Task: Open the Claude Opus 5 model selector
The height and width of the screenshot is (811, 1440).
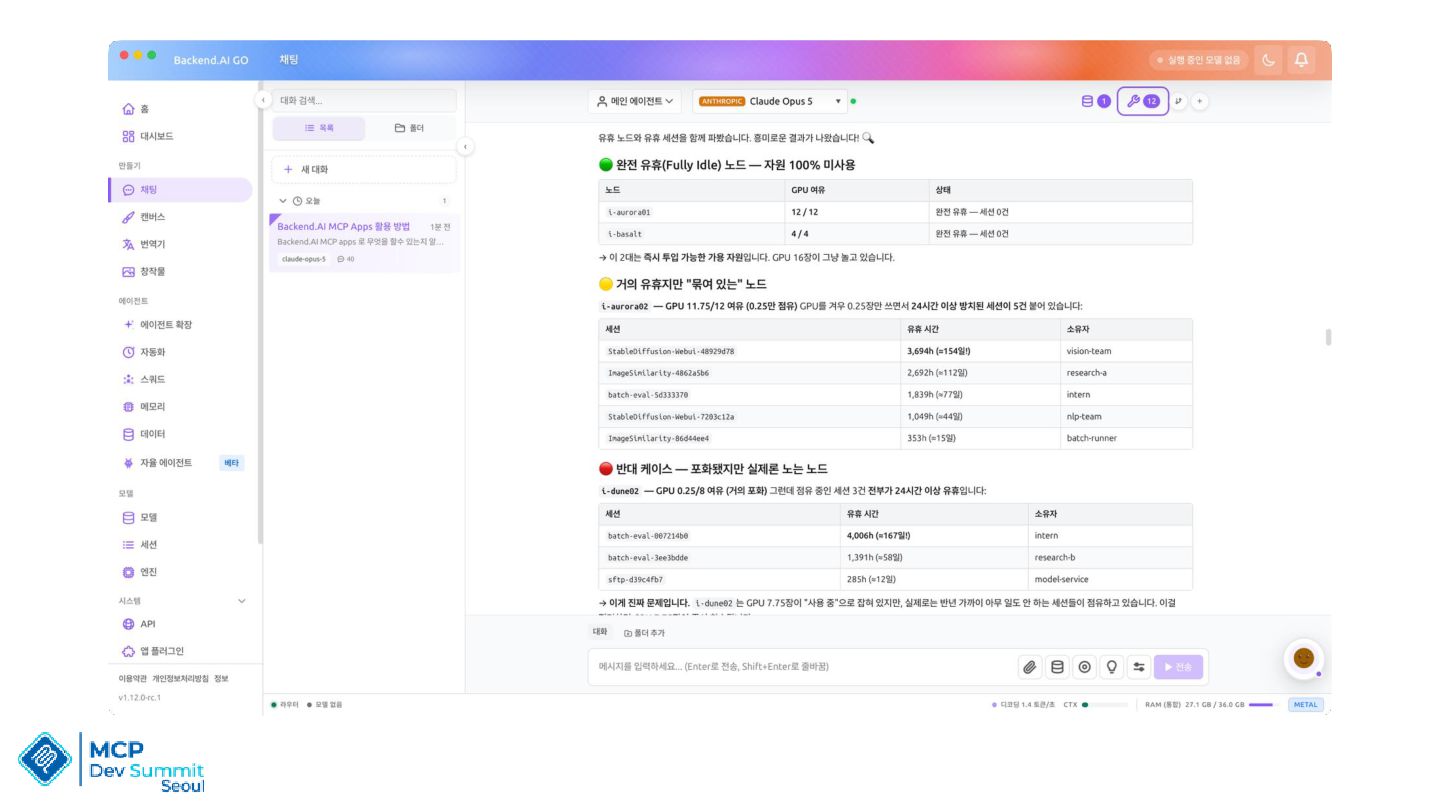Action: [771, 101]
